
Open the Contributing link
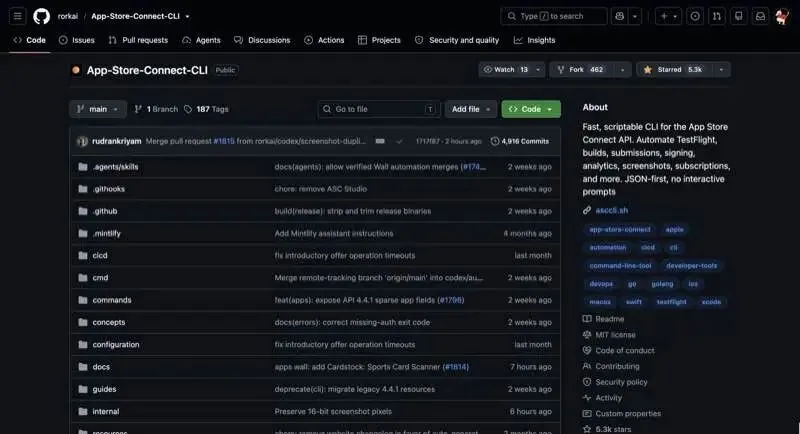click(617, 366)
